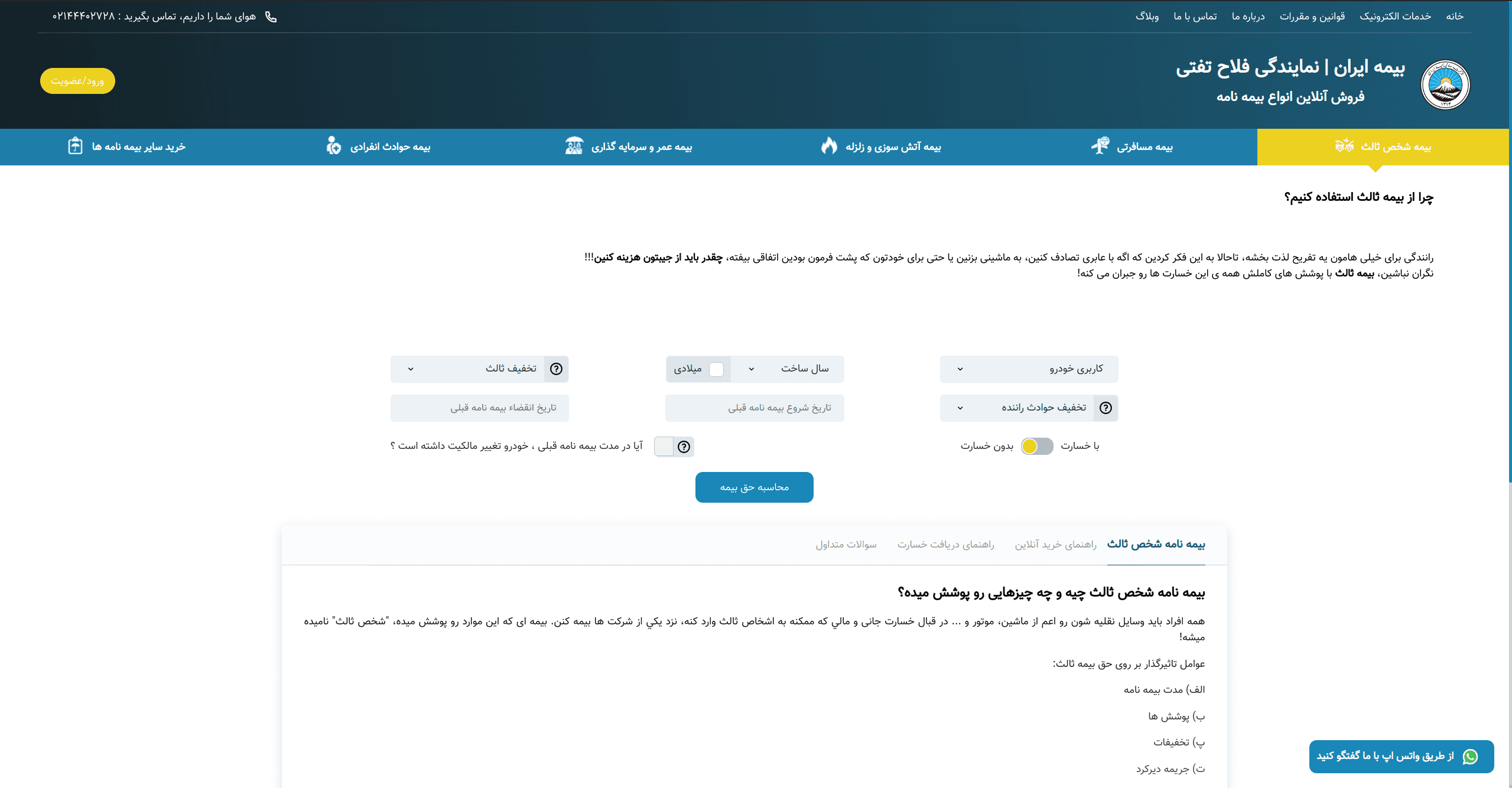Click help icon beside تخفیف ثالث

pos(556,369)
